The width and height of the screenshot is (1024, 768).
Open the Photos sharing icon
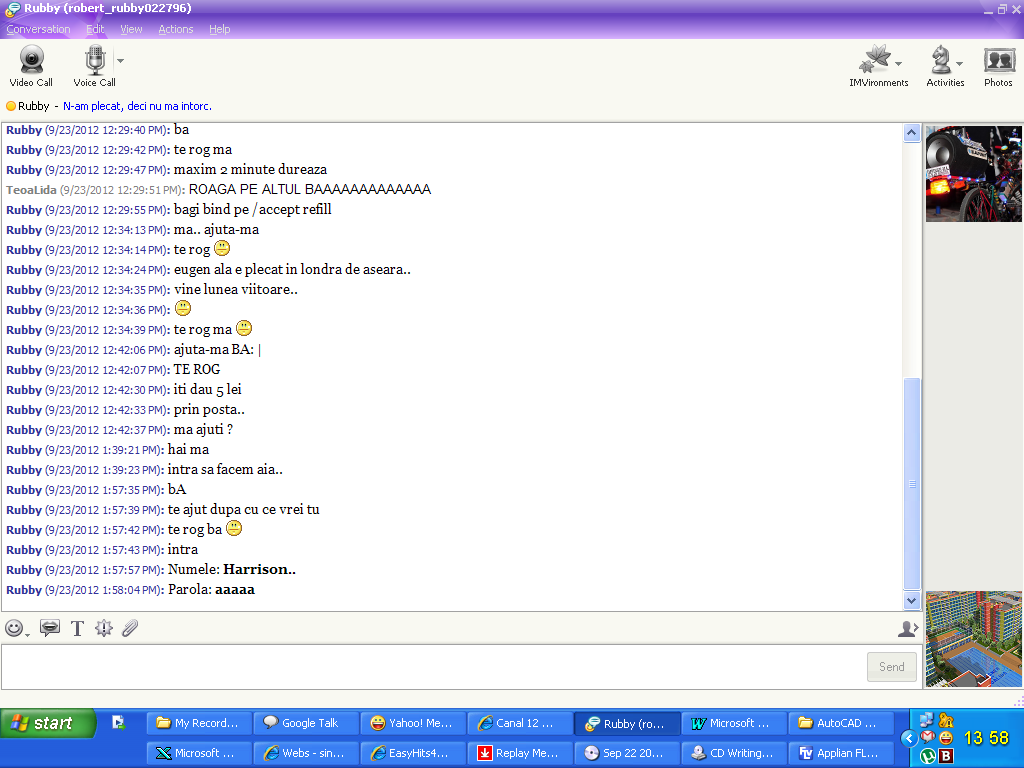998,62
